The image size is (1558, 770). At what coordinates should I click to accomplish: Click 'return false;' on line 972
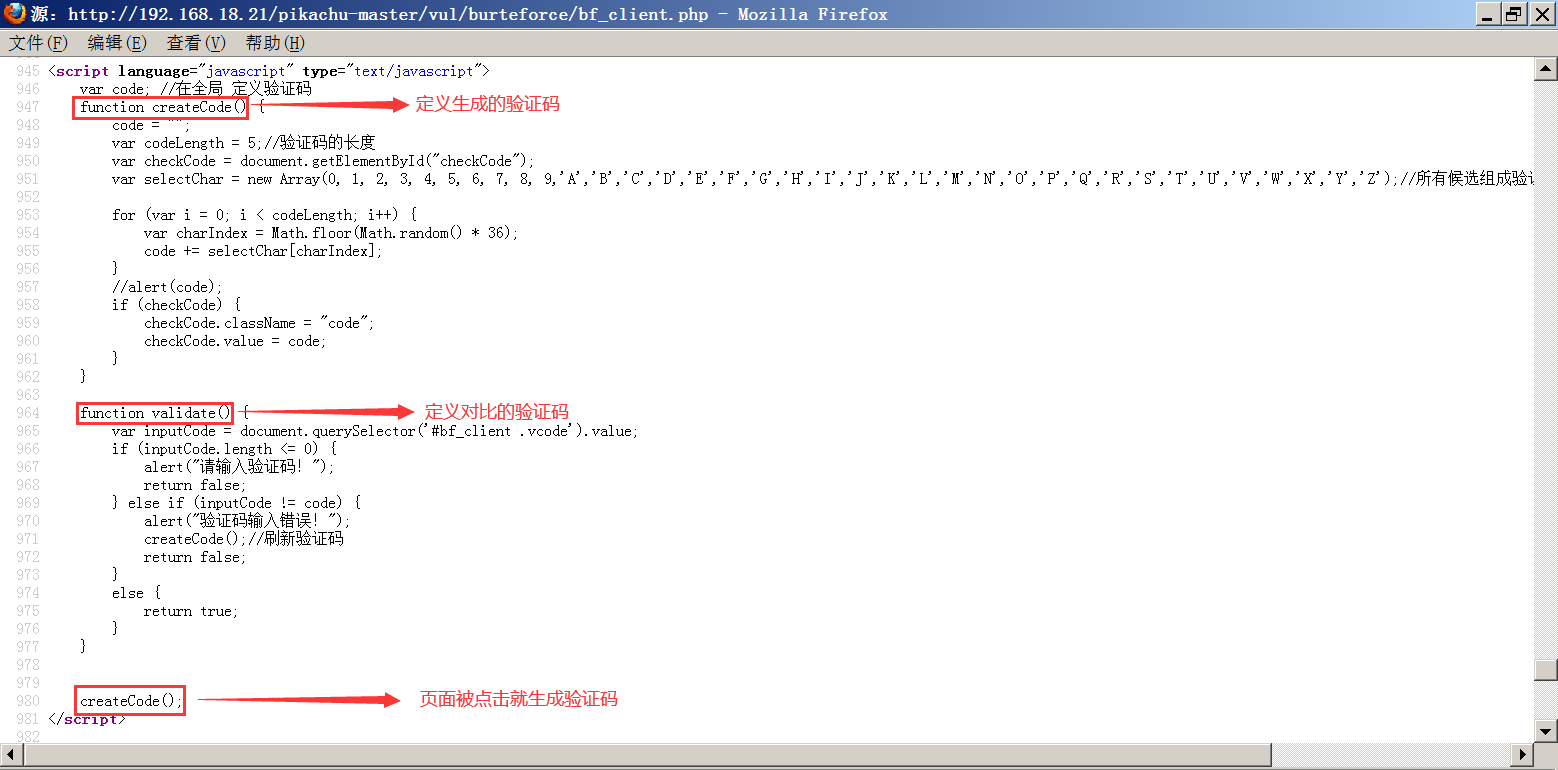195,557
